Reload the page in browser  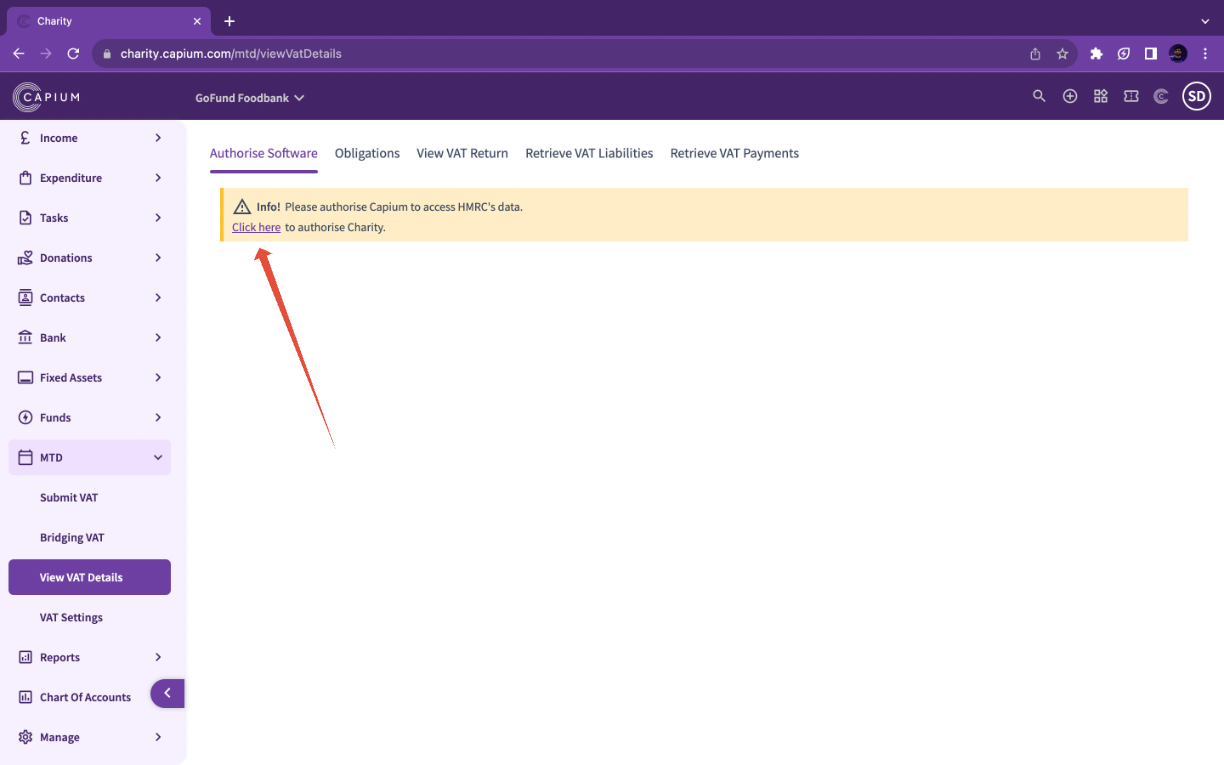pyautogui.click(x=73, y=54)
